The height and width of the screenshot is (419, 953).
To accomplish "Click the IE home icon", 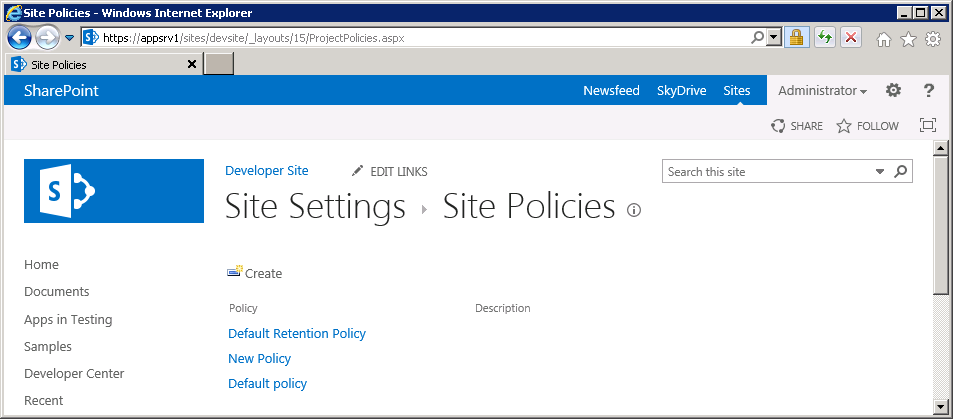I will [884, 39].
